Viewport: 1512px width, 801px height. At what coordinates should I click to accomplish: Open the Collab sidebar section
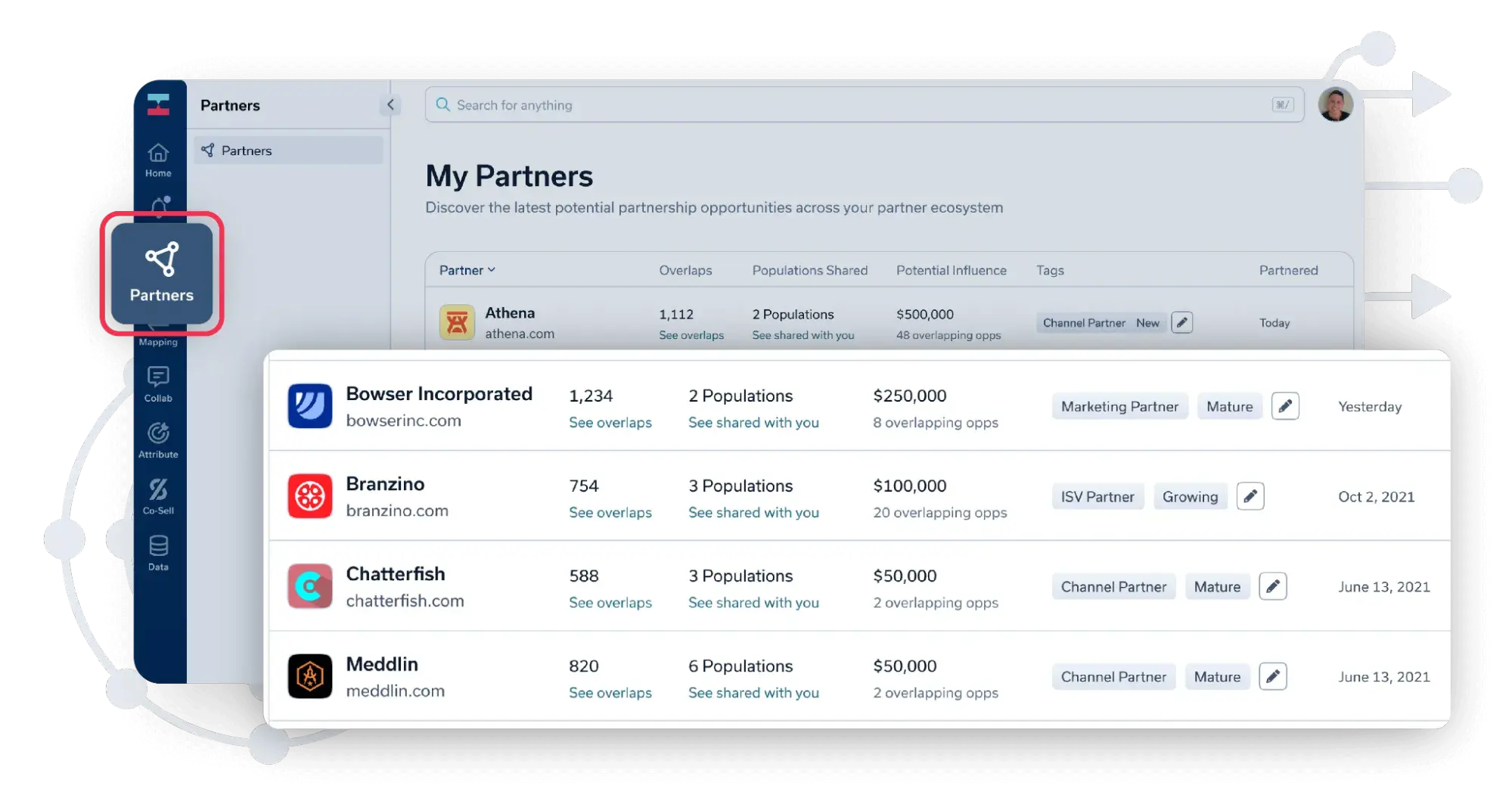click(158, 384)
